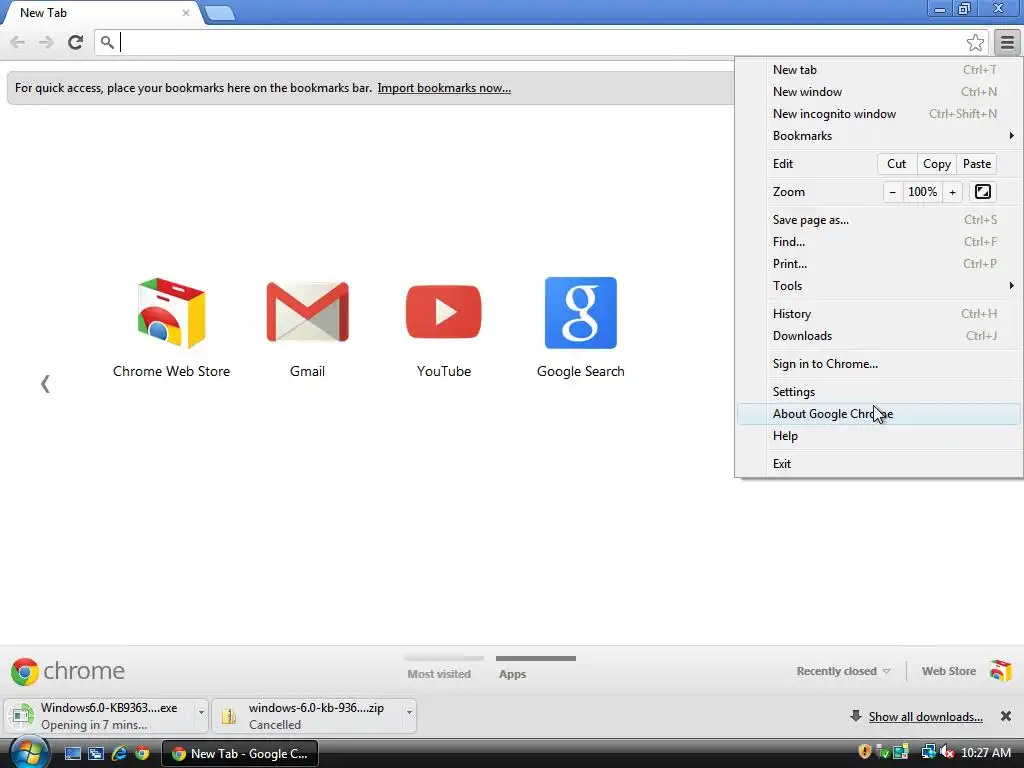This screenshot has height=768, width=1024.
Task: Open Settings from the menu
Action: click(x=880, y=392)
